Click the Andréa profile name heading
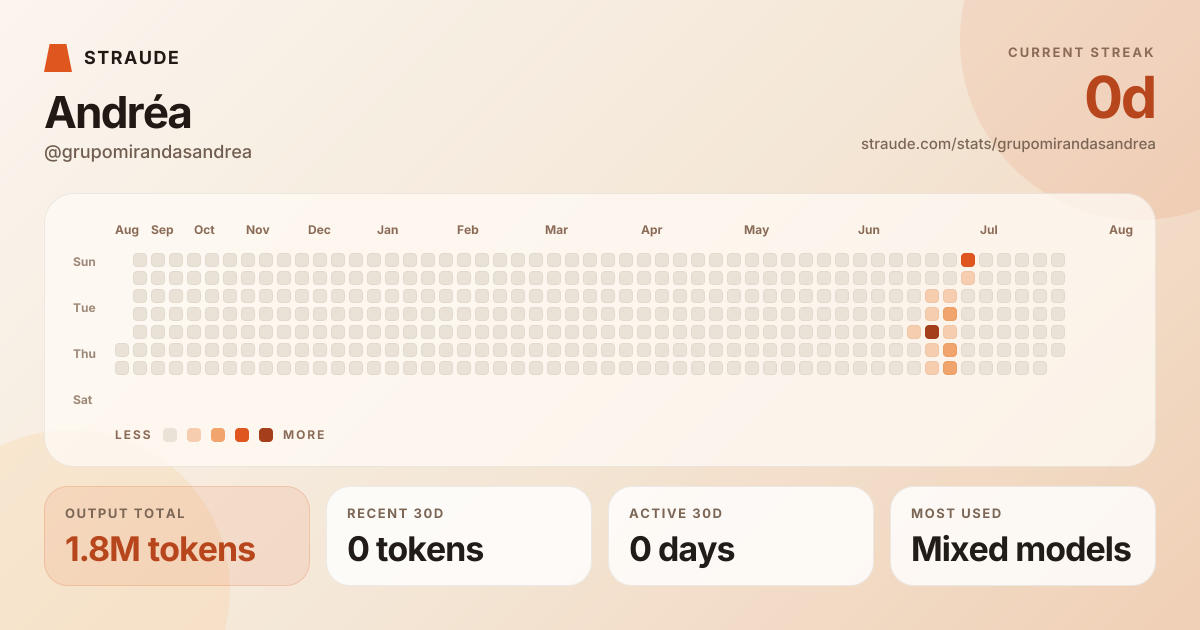Screen dimensions: 1200x630 point(118,113)
